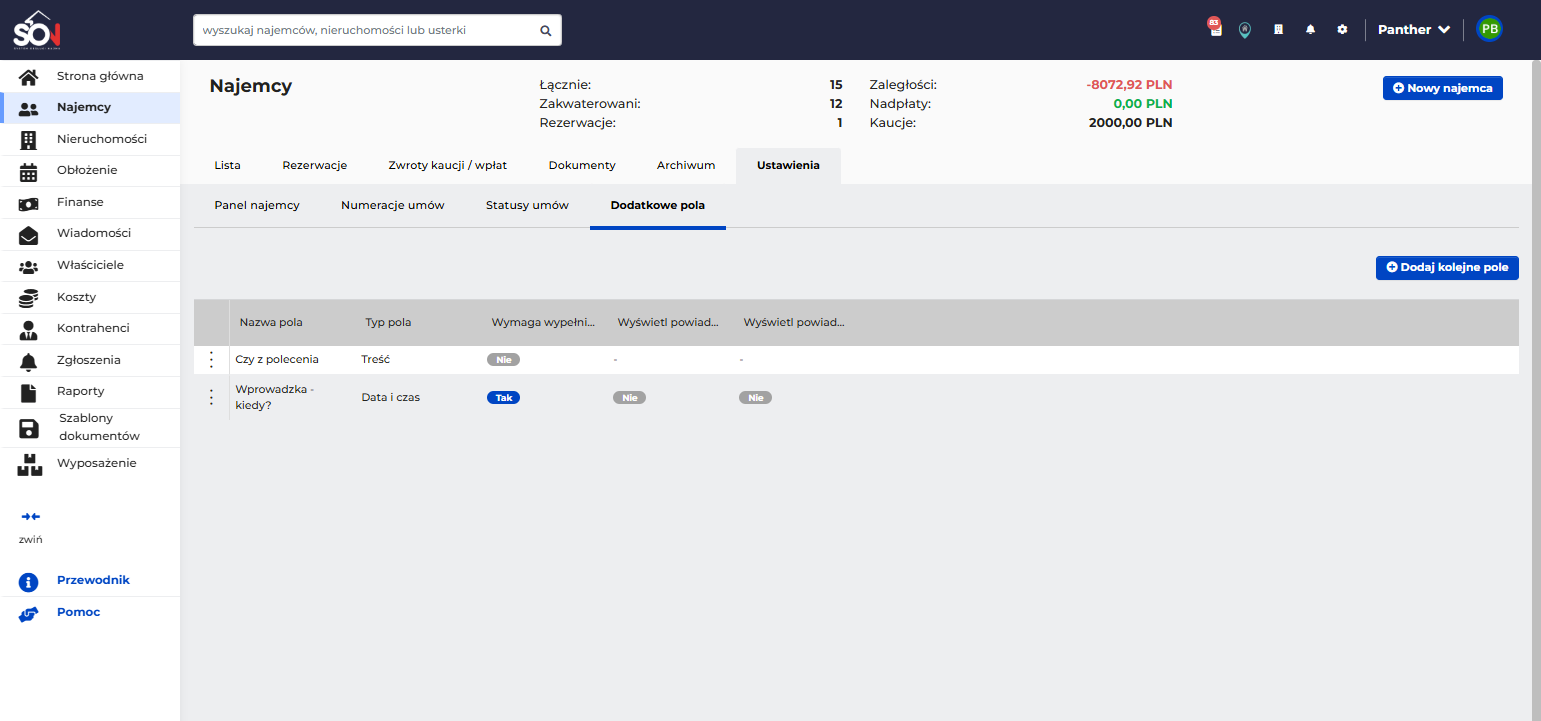Click Data i czas cell

coord(391,397)
